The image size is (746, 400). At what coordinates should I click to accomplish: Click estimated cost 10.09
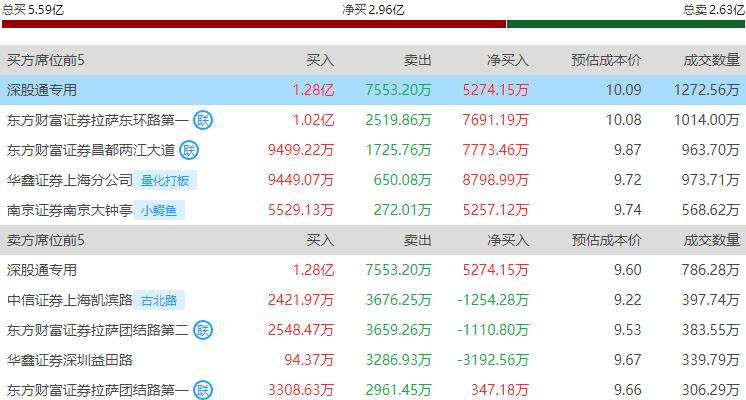623,90
